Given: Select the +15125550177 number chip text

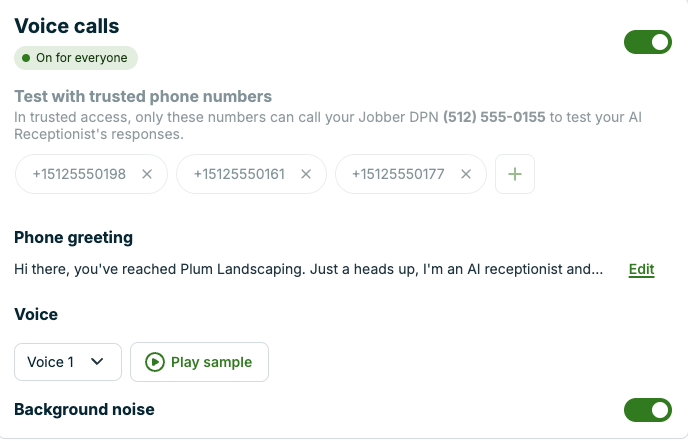Looking at the screenshot, I should 398,174.
